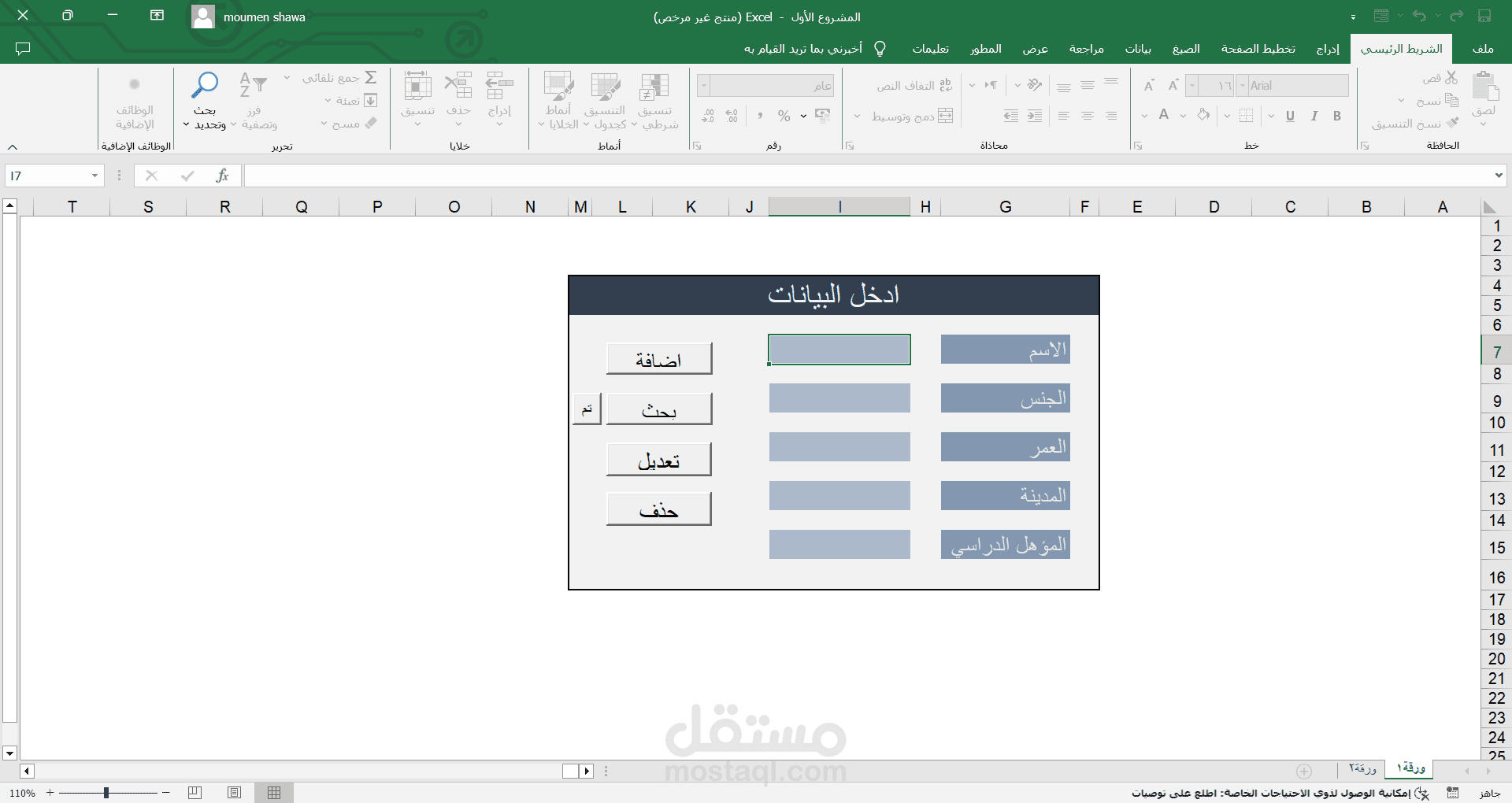Viewport: 1512px width, 803px height.
Task: Click decrease decimal icon
Action: click(x=708, y=117)
